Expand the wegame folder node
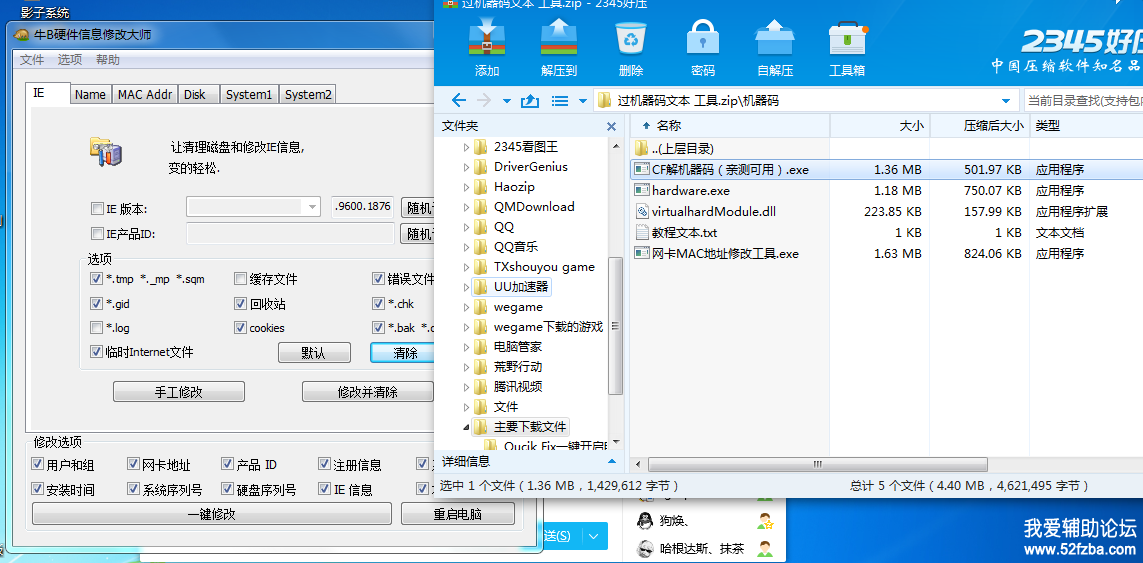Image resolution: width=1143 pixels, height=563 pixels. tap(467, 307)
